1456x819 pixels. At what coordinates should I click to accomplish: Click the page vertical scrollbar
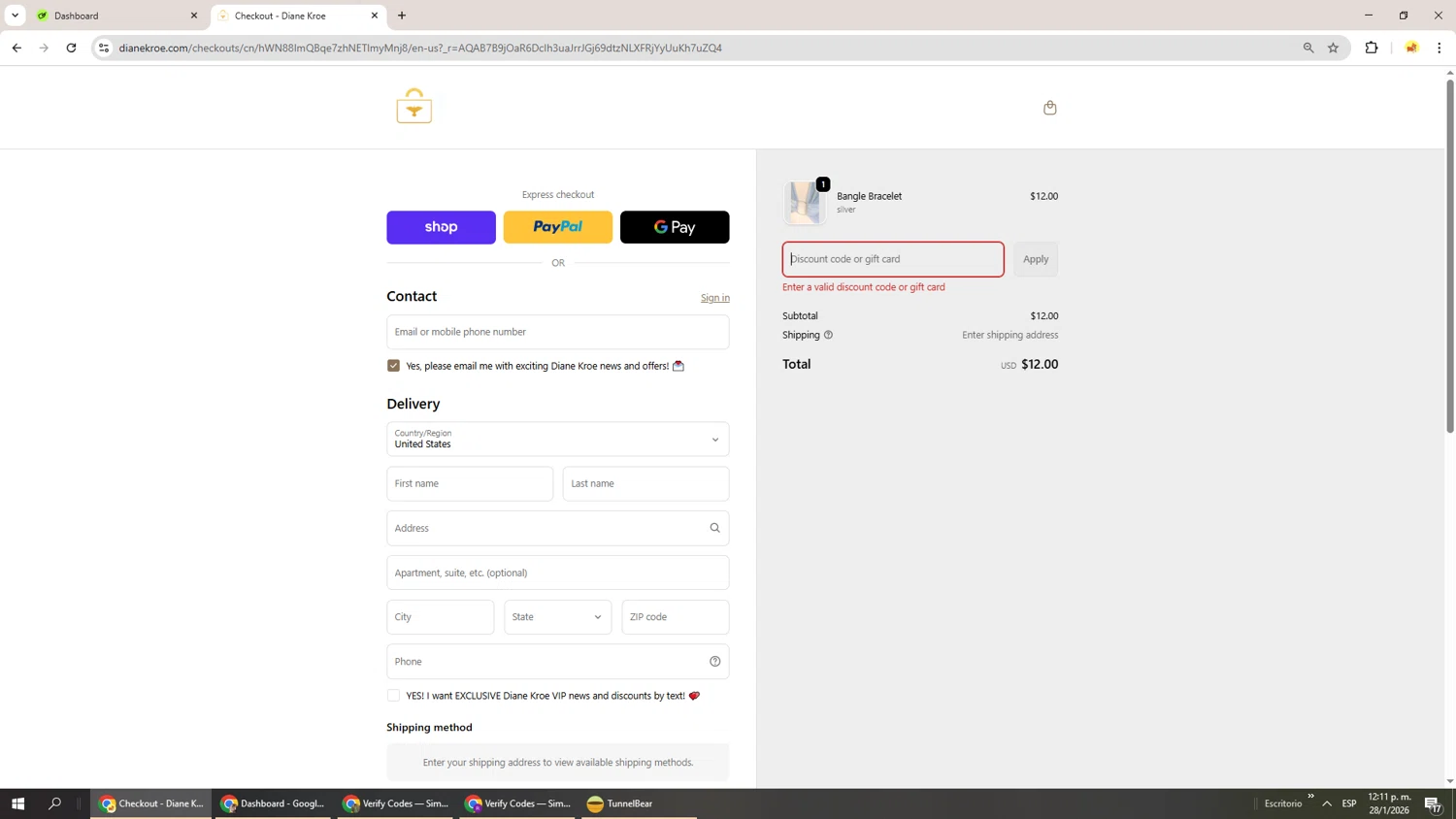[x=1450, y=256]
